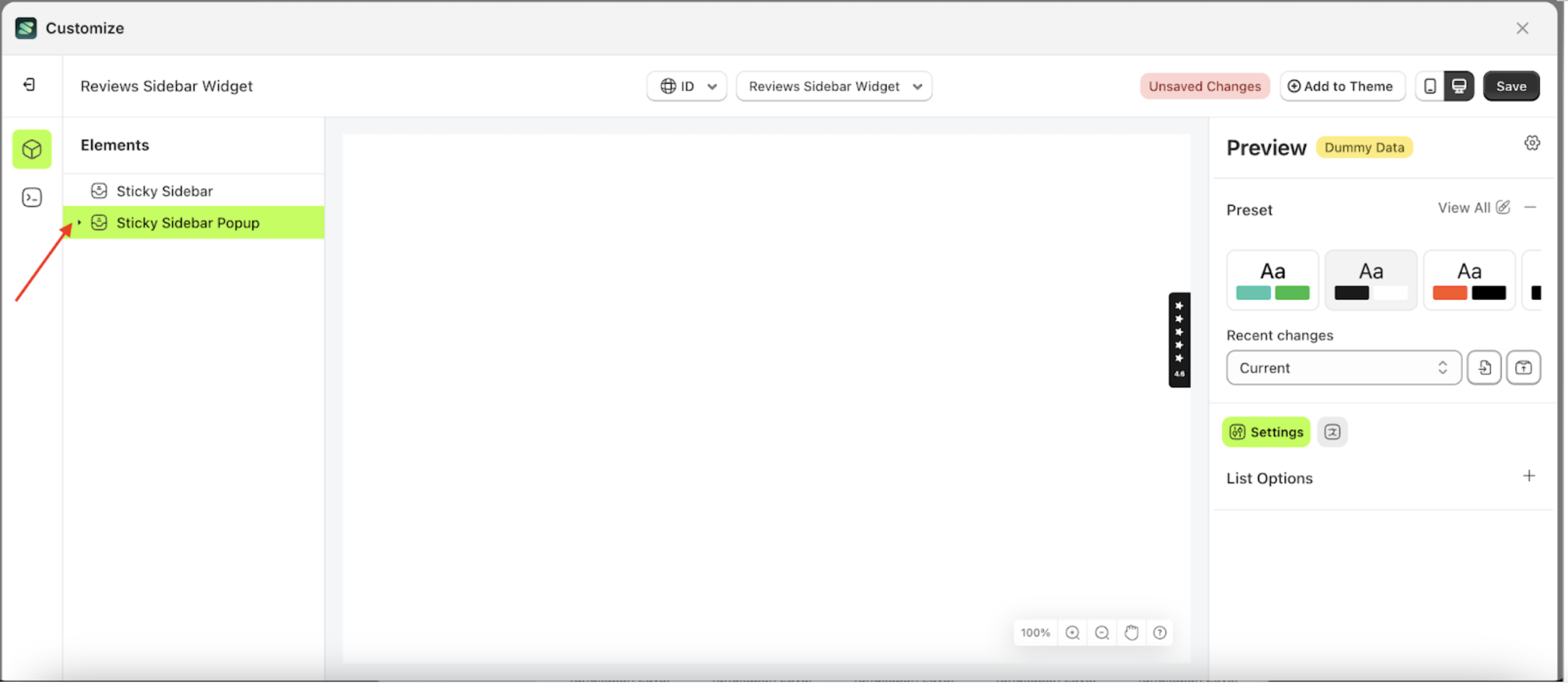Open the language ID dropdown

(x=686, y=86)
